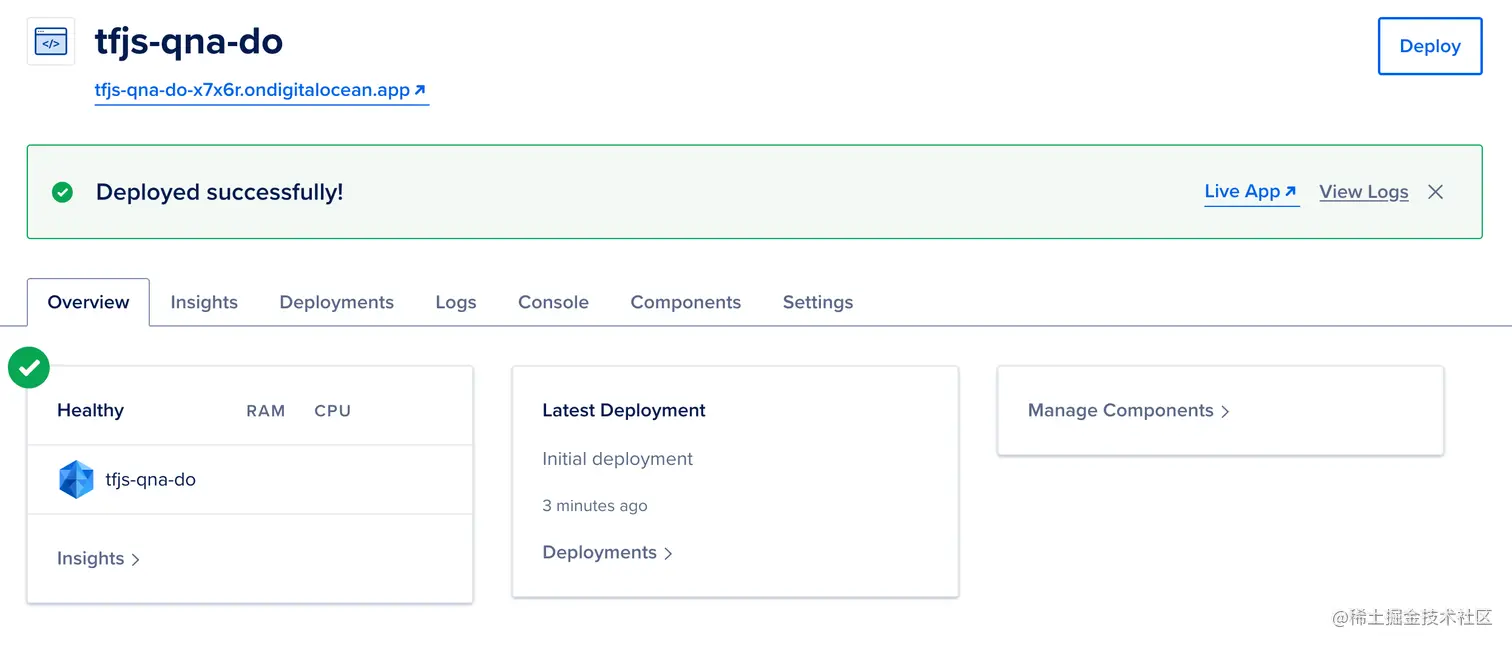Screen dimensions: 1512x647
Task: Click the green Healthy status badge
Action: 28,367
